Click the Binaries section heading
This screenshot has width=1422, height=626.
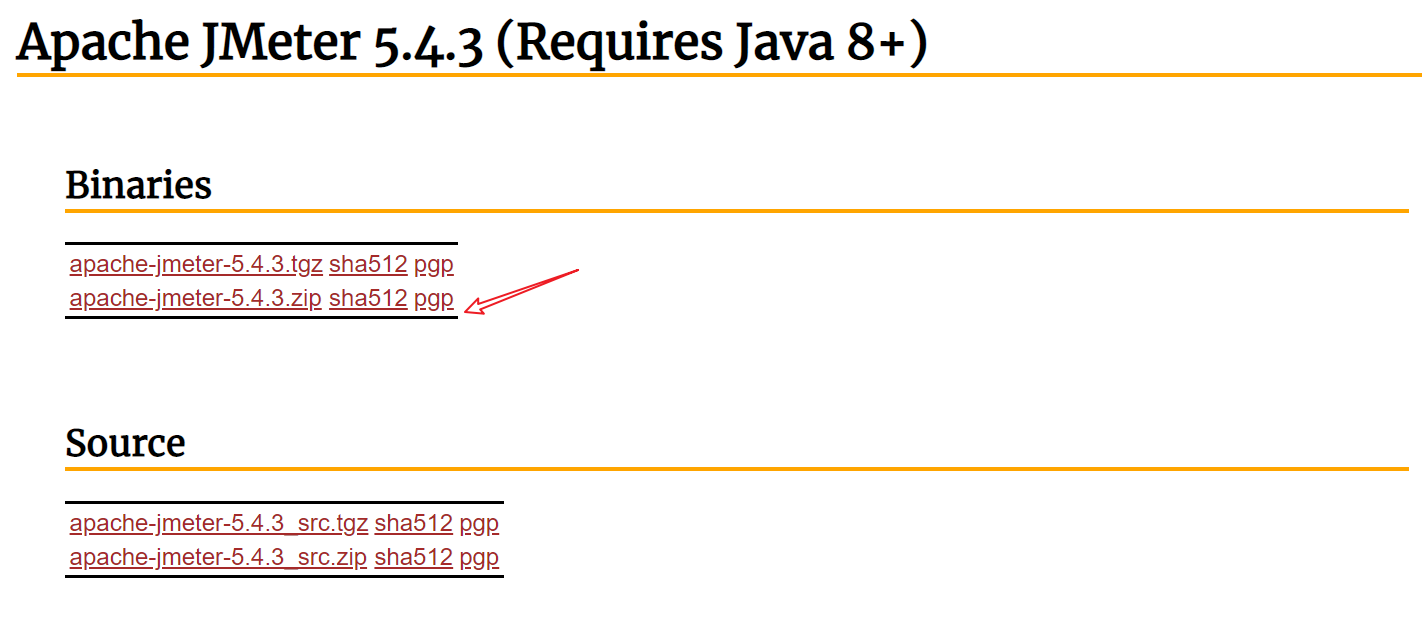138,185
